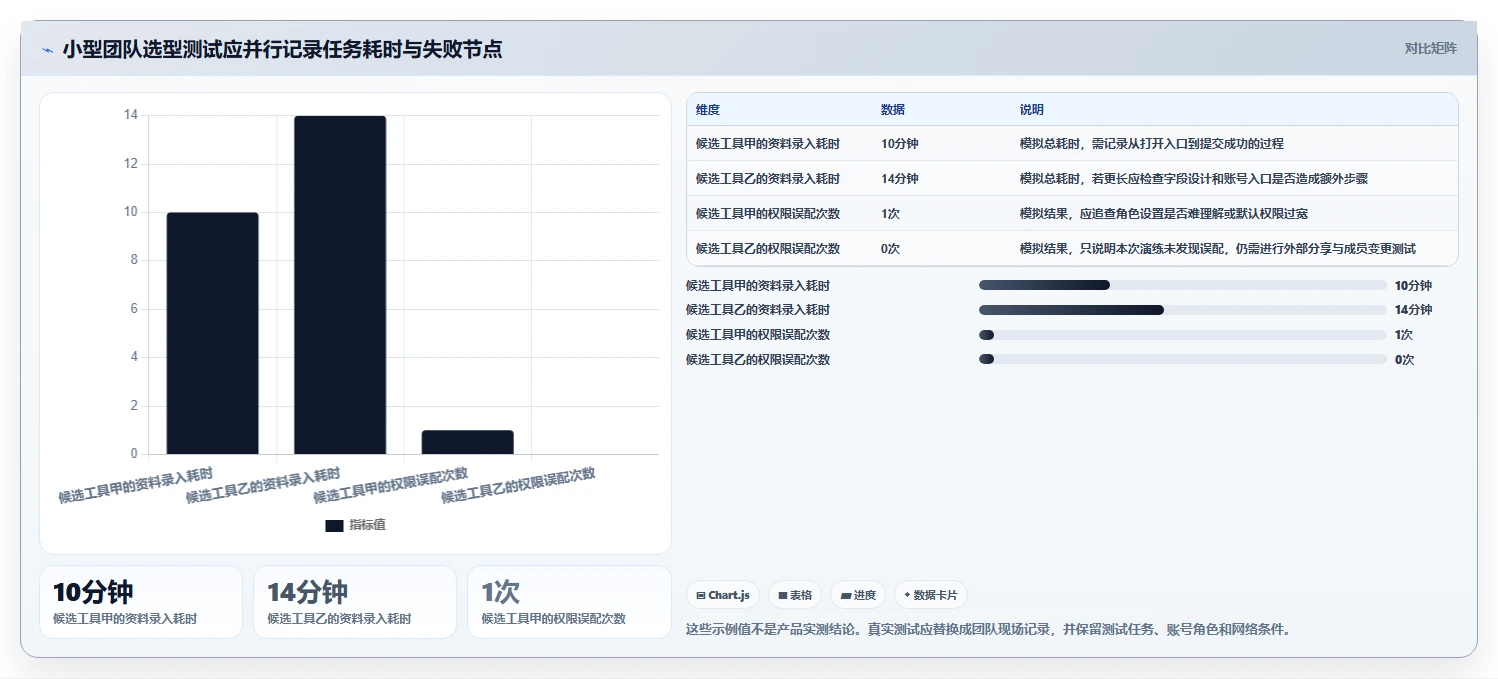Click the progress bar valued 0次
The height and width of the screenshot is (679, 1498).
[x=1183, y=360]
